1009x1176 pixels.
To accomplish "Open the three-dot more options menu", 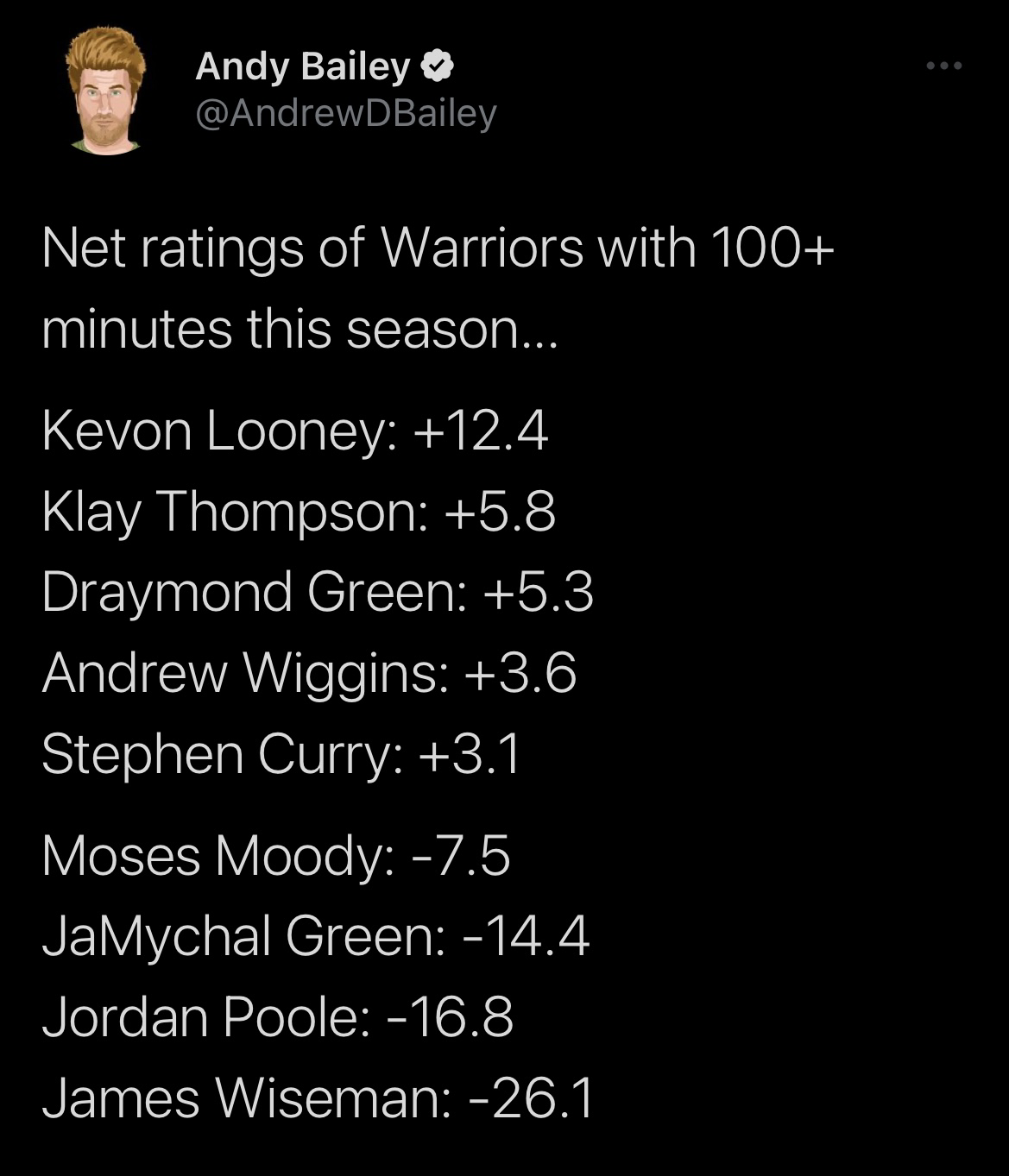I will (943, 66).
